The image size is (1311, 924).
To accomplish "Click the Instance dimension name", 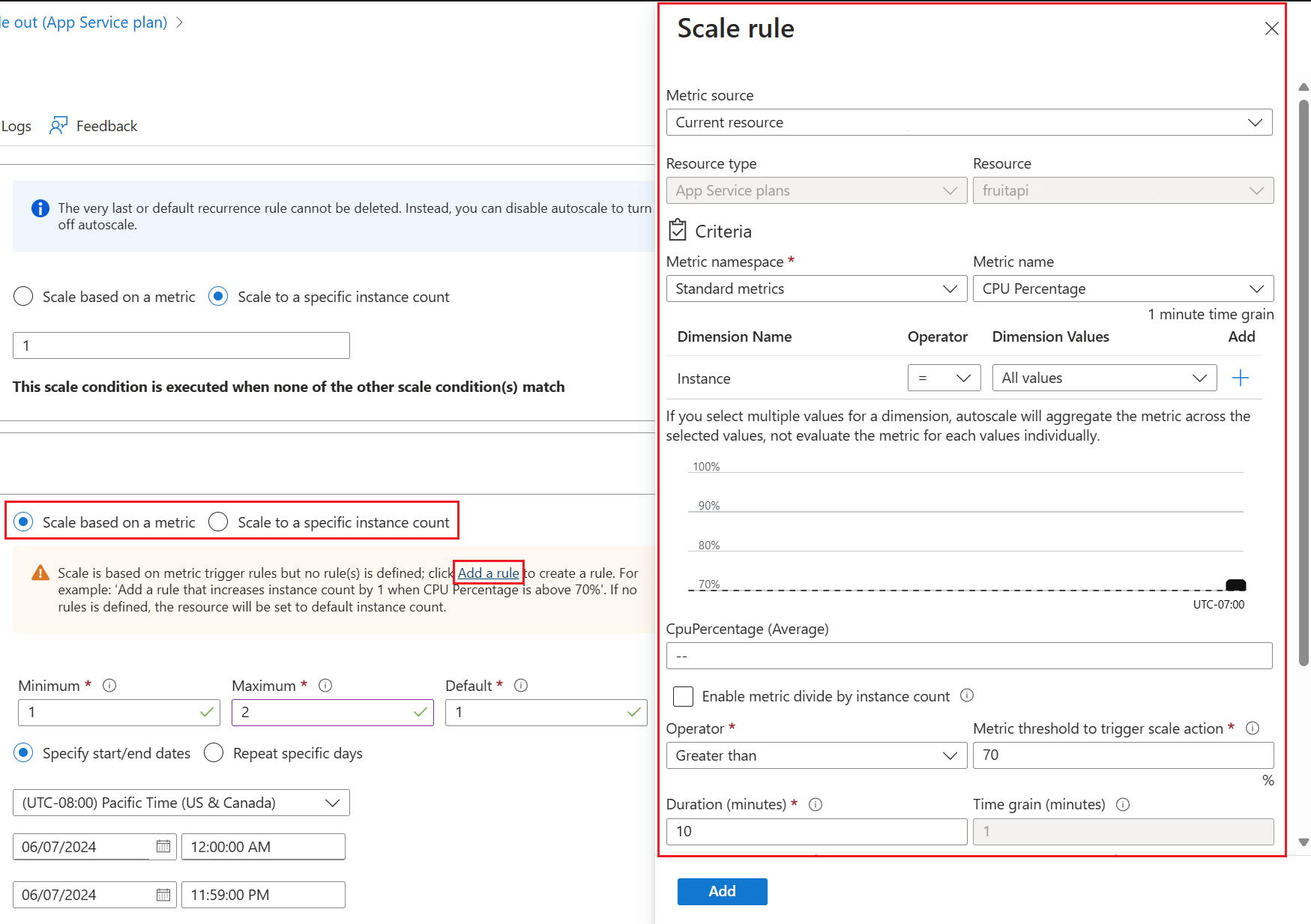I will pyautogui.click(x=703, y=378).
